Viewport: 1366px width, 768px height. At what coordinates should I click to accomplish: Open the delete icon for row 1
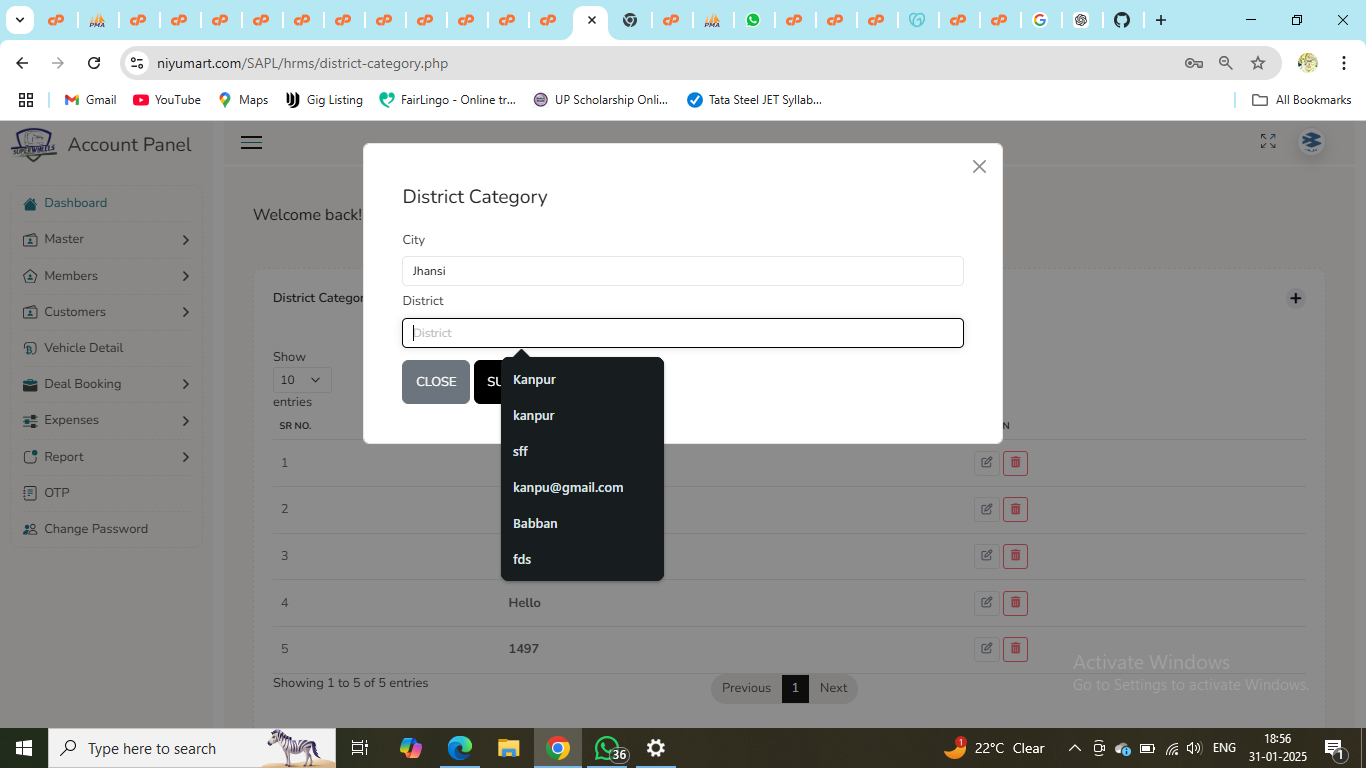tap(1015, 463)
